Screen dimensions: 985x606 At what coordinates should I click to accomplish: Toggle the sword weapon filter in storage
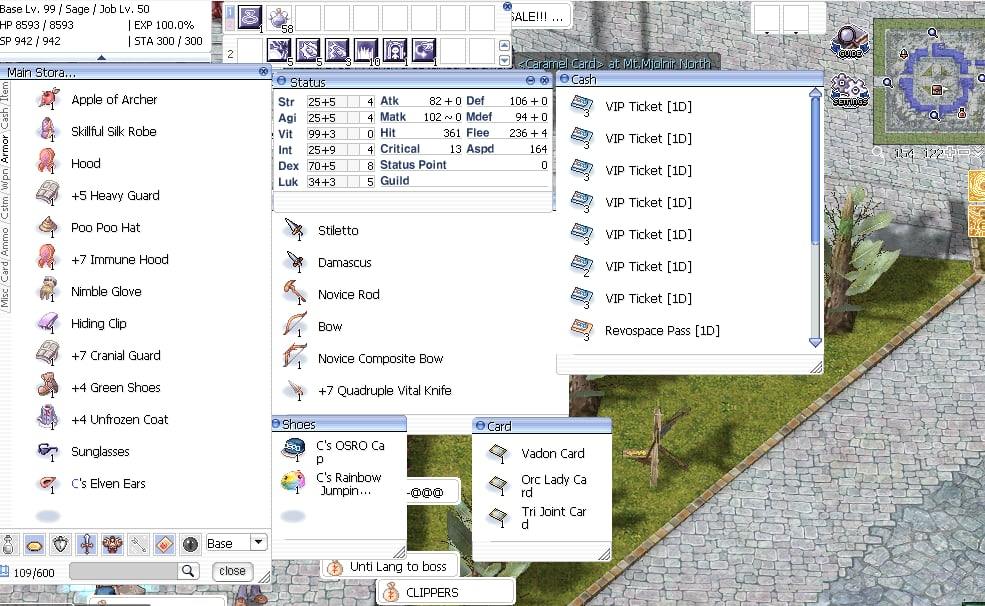87,544
